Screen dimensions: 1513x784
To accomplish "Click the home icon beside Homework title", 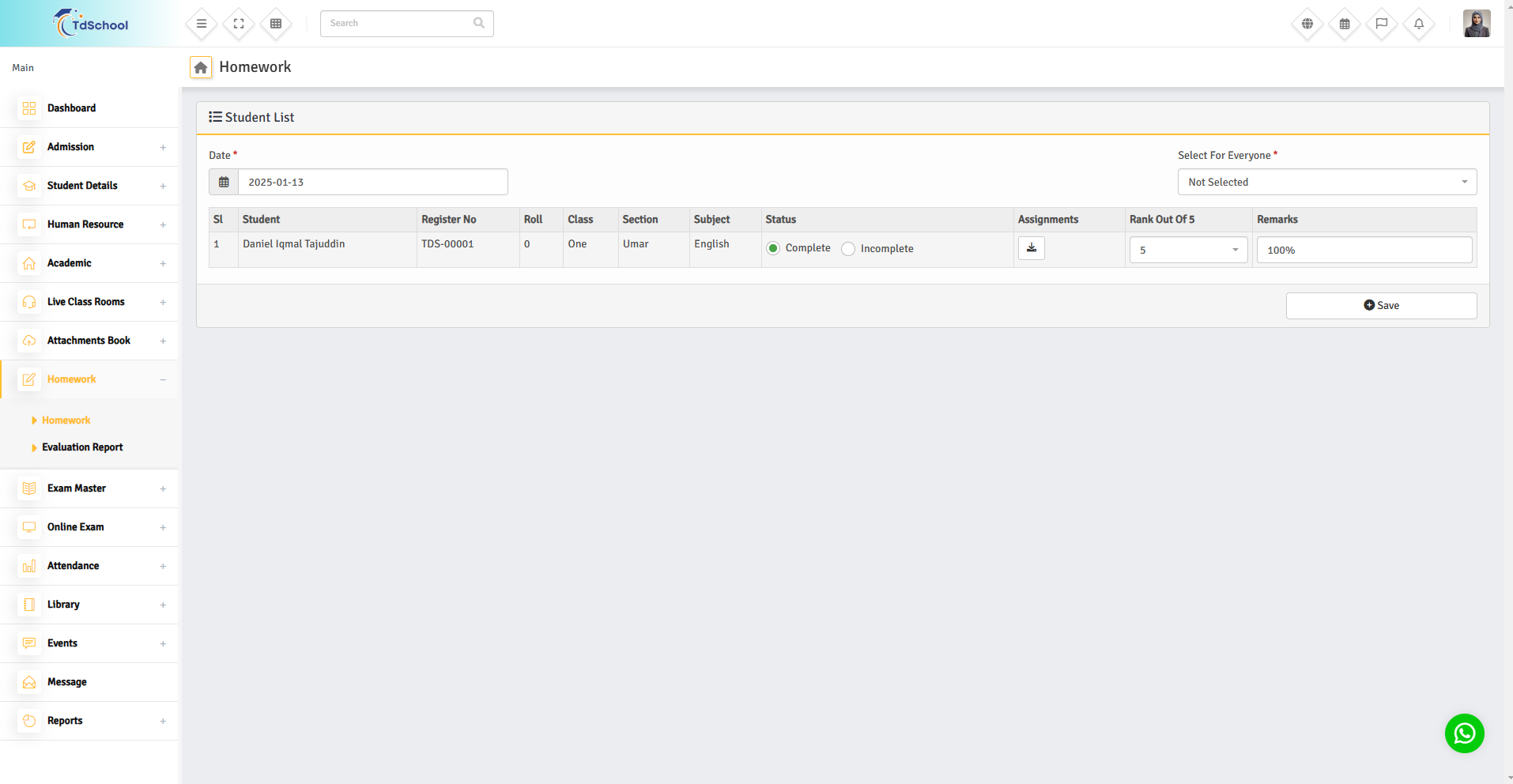I will (201, 68).
